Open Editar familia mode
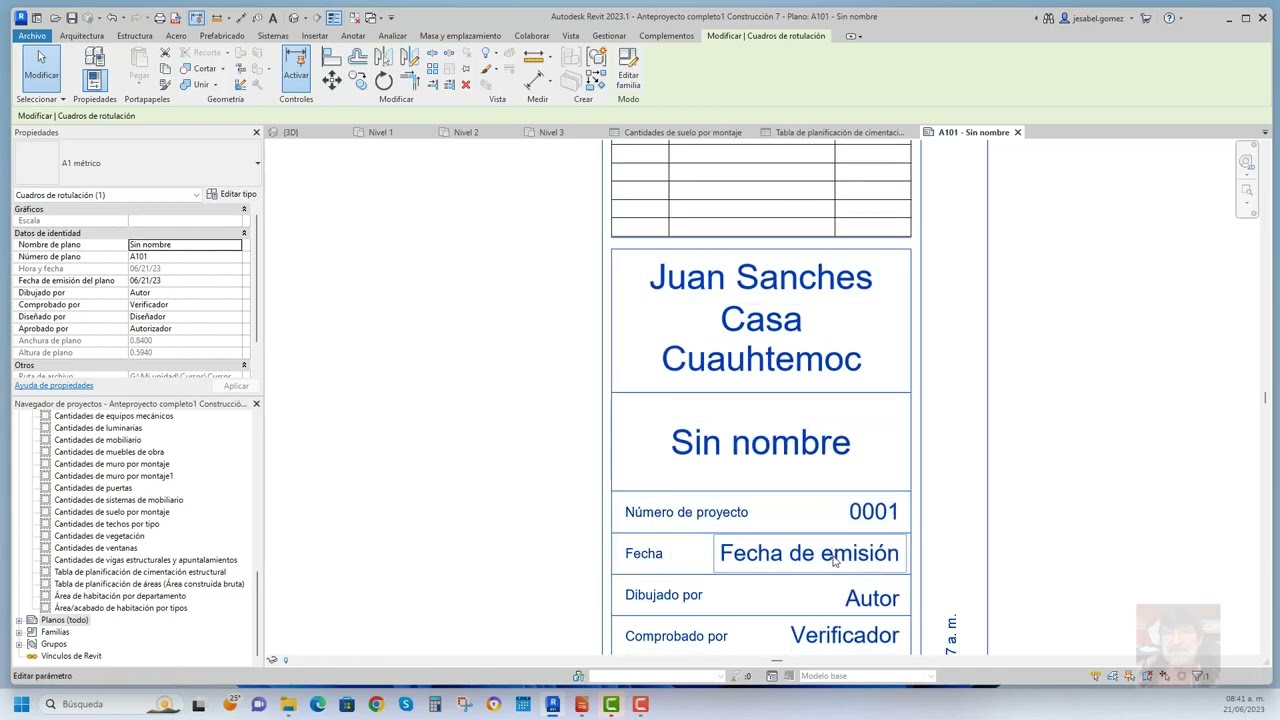This screenshot has width=1280, height=720. click(x=628, y=68)
